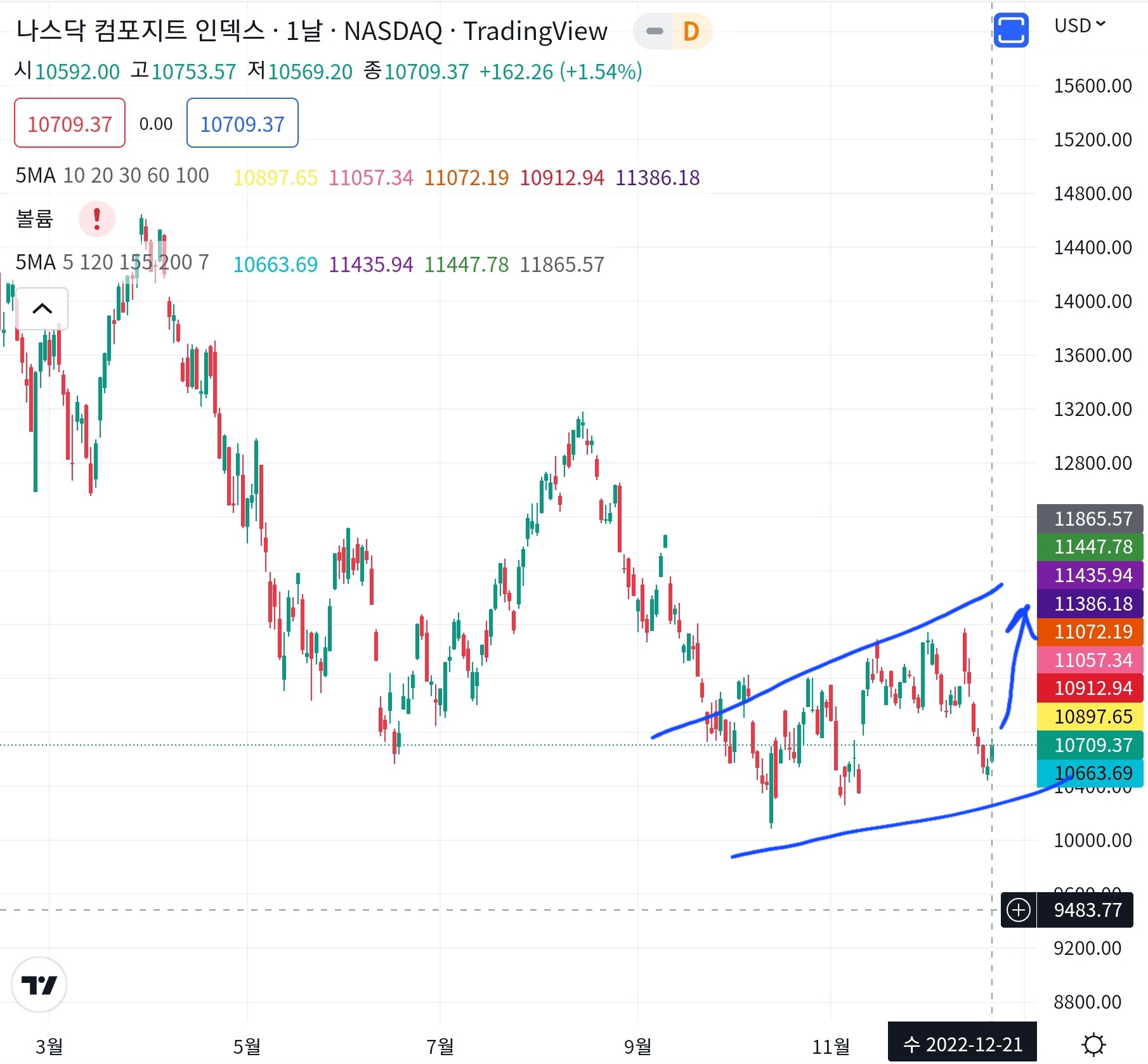Image resolution: width=1148 pixels, height=1064 pixels.
Task: Click the yellow 10897.65 MA legend value
Action: pyautogui.click(x=275, y=178)
